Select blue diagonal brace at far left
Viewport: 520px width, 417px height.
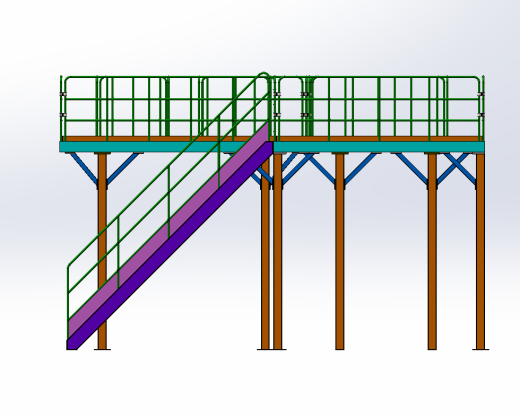point(83,168)
